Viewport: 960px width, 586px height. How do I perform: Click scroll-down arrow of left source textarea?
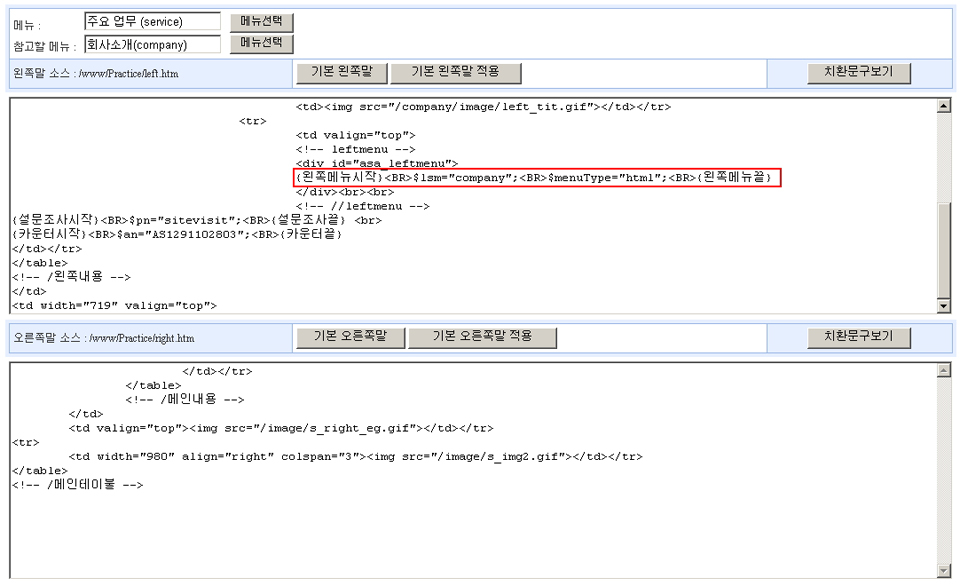pos(943,305)
